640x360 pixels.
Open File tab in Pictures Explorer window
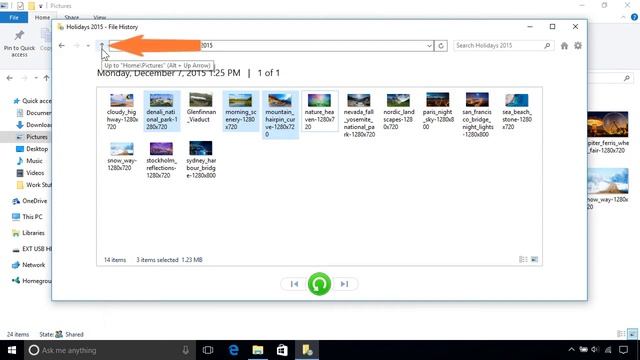14,18
